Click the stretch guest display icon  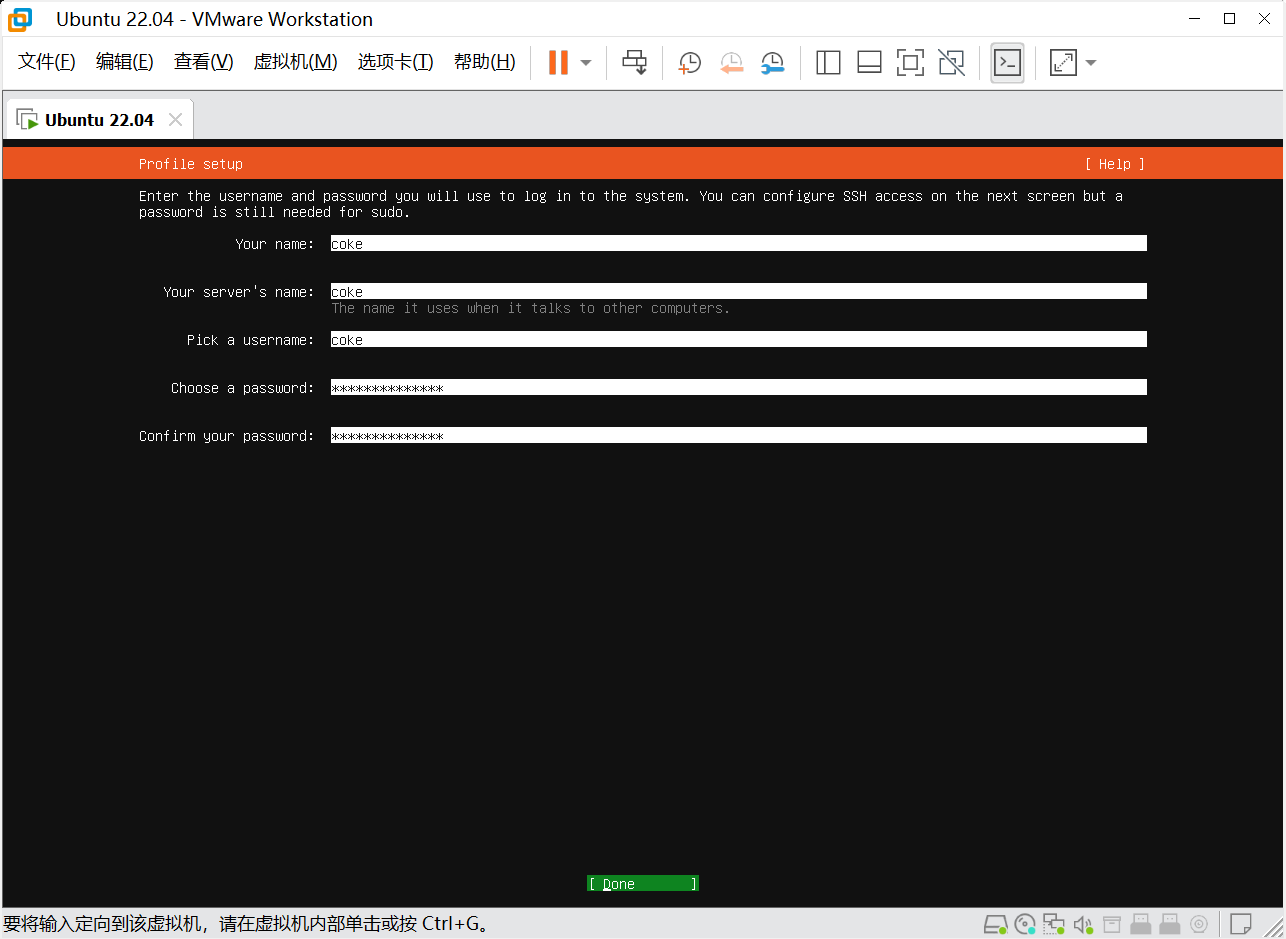click(x=1062, y=63)
